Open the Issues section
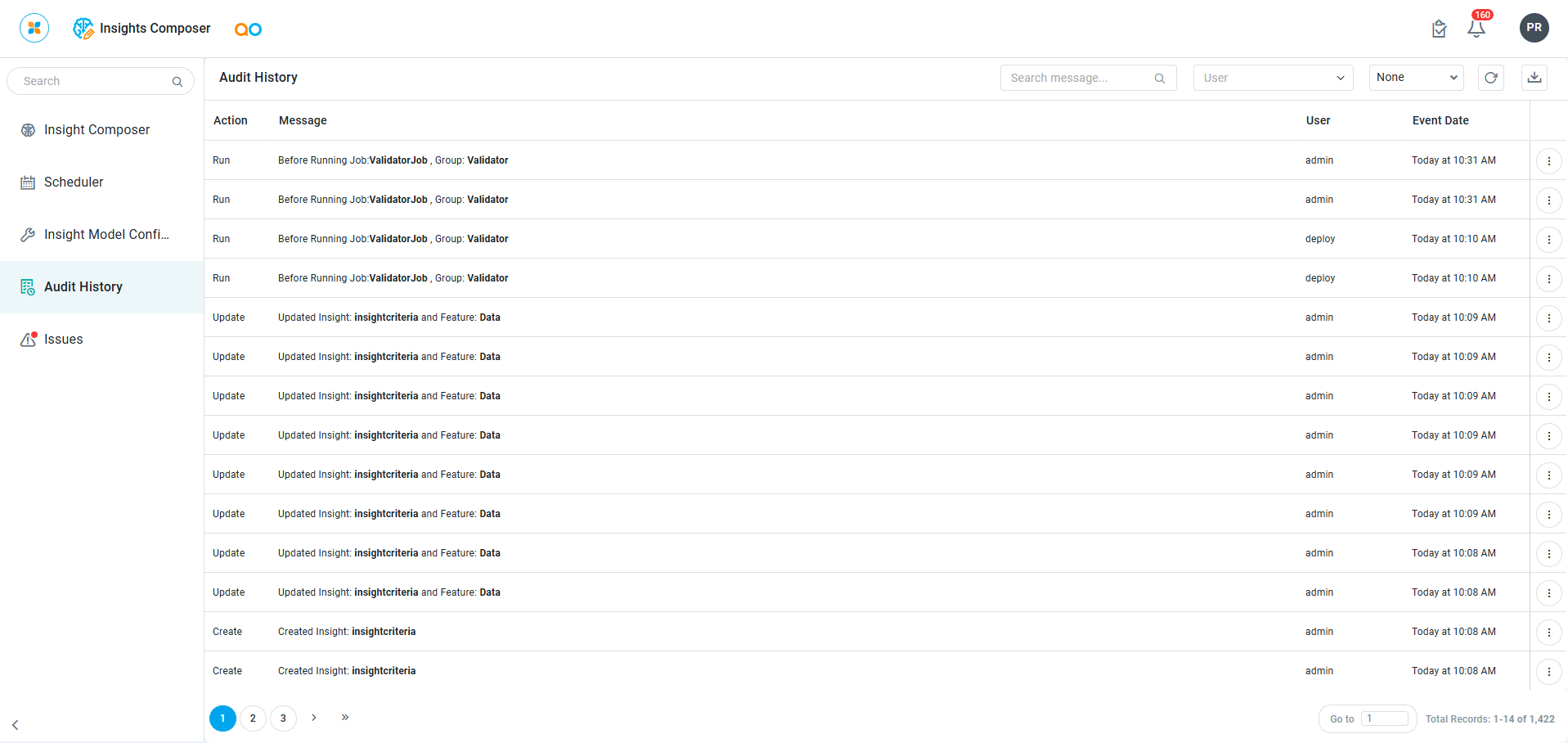 [63, 340]
